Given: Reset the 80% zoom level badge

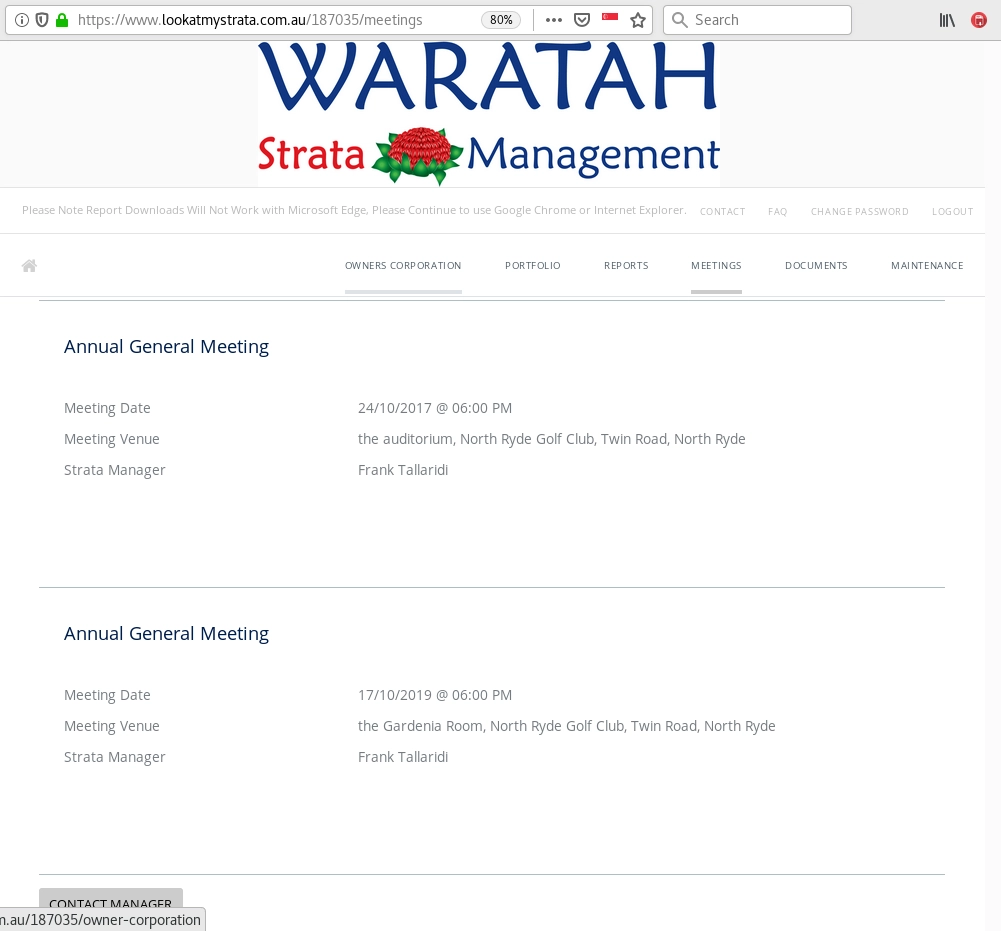Looking at the screenshot, I should pyautogui.click(x=501, y=20).
